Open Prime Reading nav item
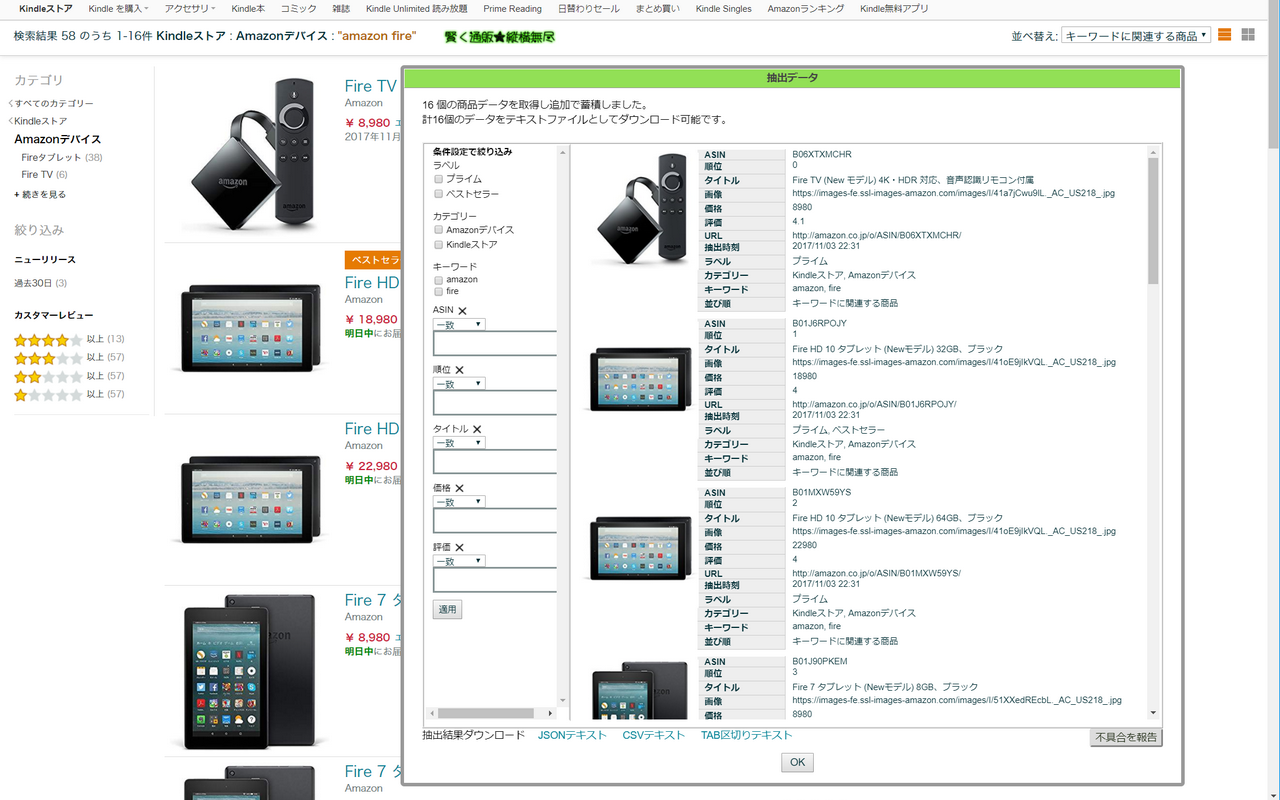This screenshot has height=800, width=1280. (512, 9)
